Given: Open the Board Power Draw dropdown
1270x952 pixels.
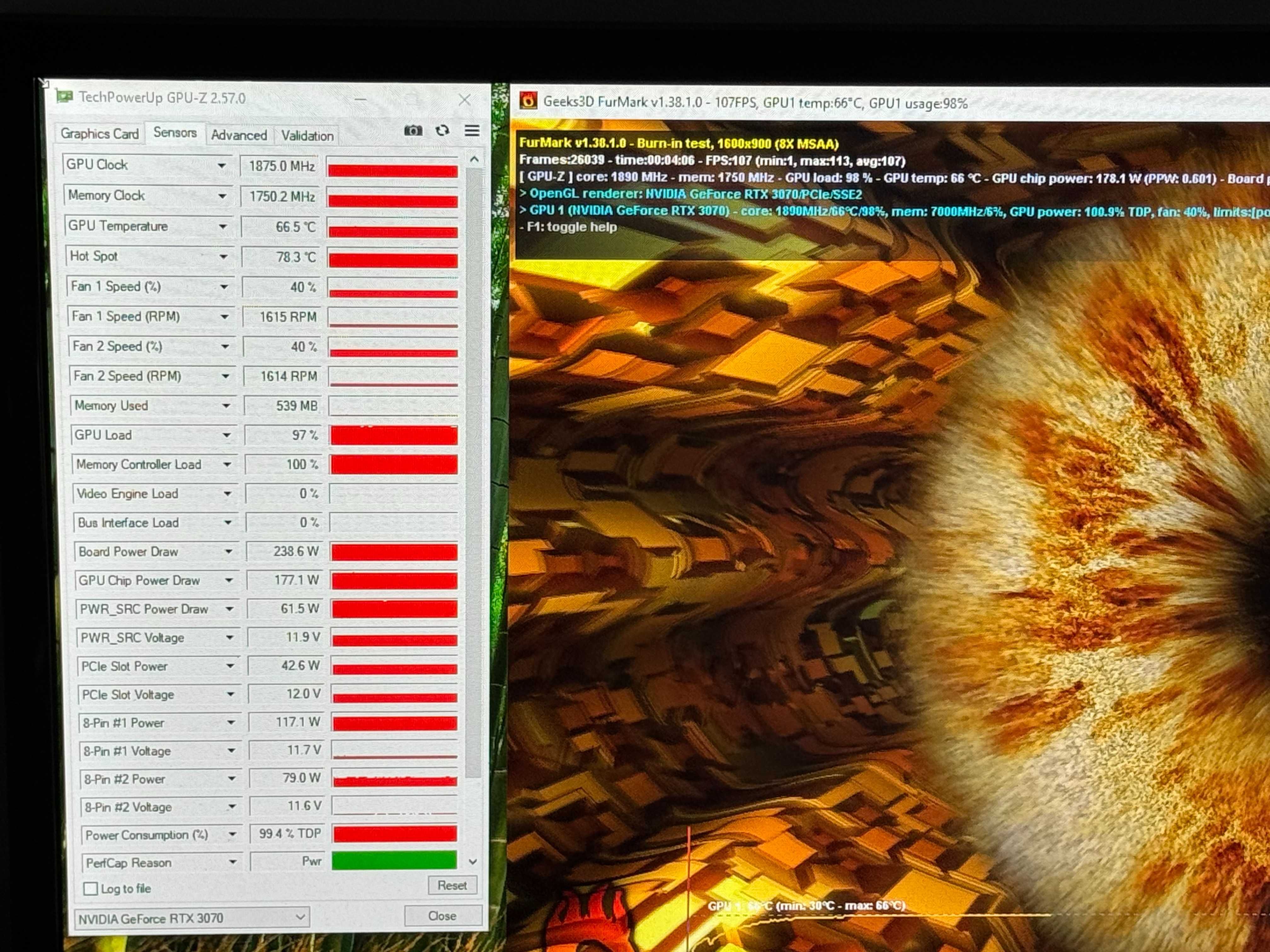Looking at the screenshot, I should 228,552.
